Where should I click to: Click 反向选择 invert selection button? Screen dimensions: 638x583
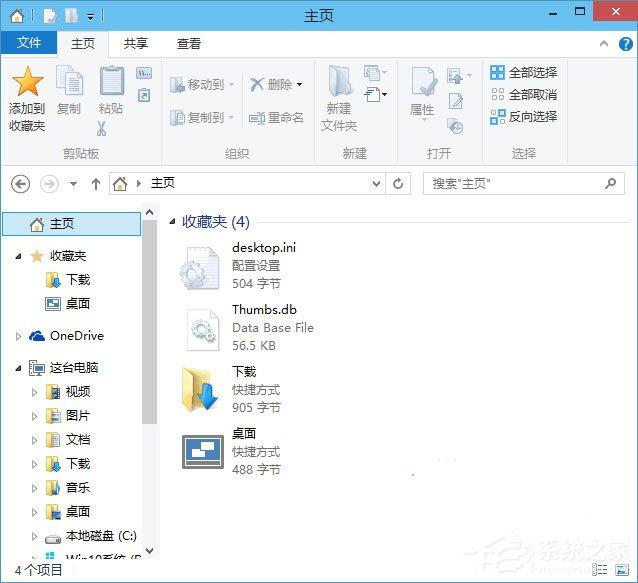tap(523, 117)
